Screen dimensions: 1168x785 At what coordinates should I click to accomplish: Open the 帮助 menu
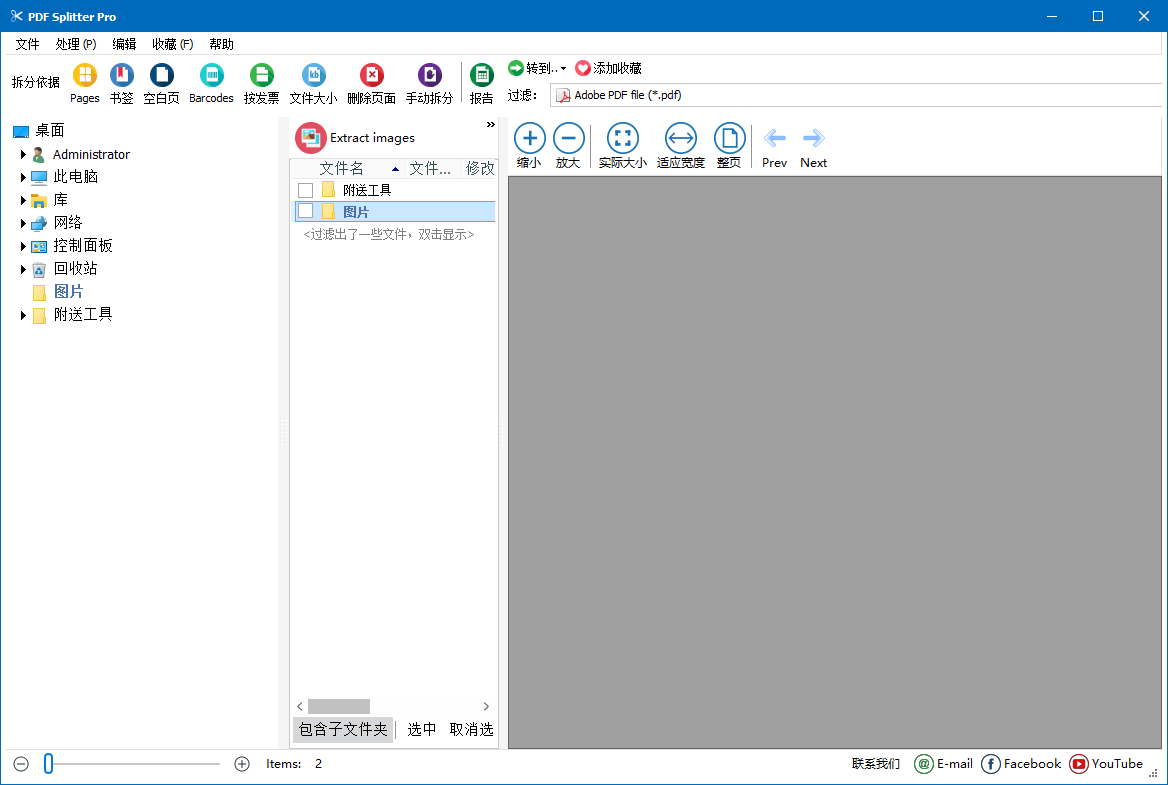click(x=221, y=44)
